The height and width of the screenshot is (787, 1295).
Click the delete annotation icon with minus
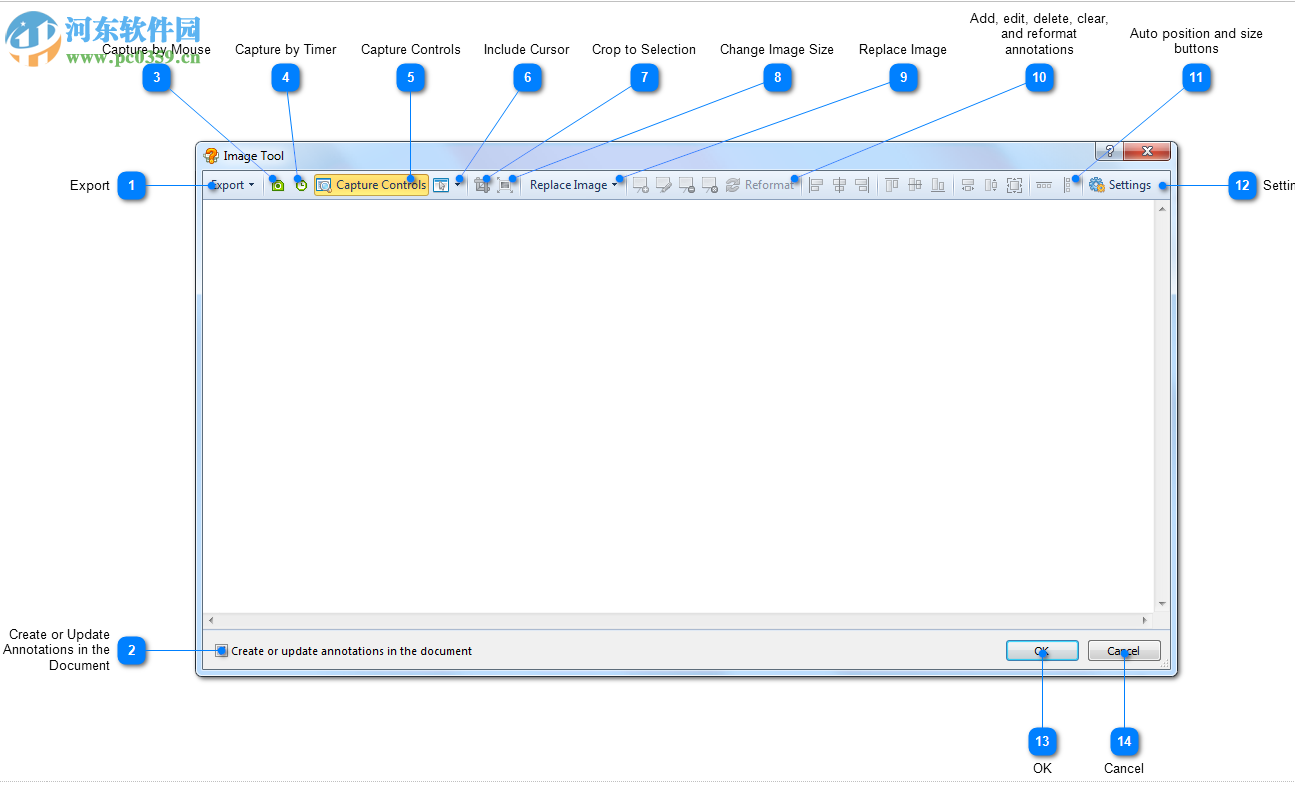point(686,185)
